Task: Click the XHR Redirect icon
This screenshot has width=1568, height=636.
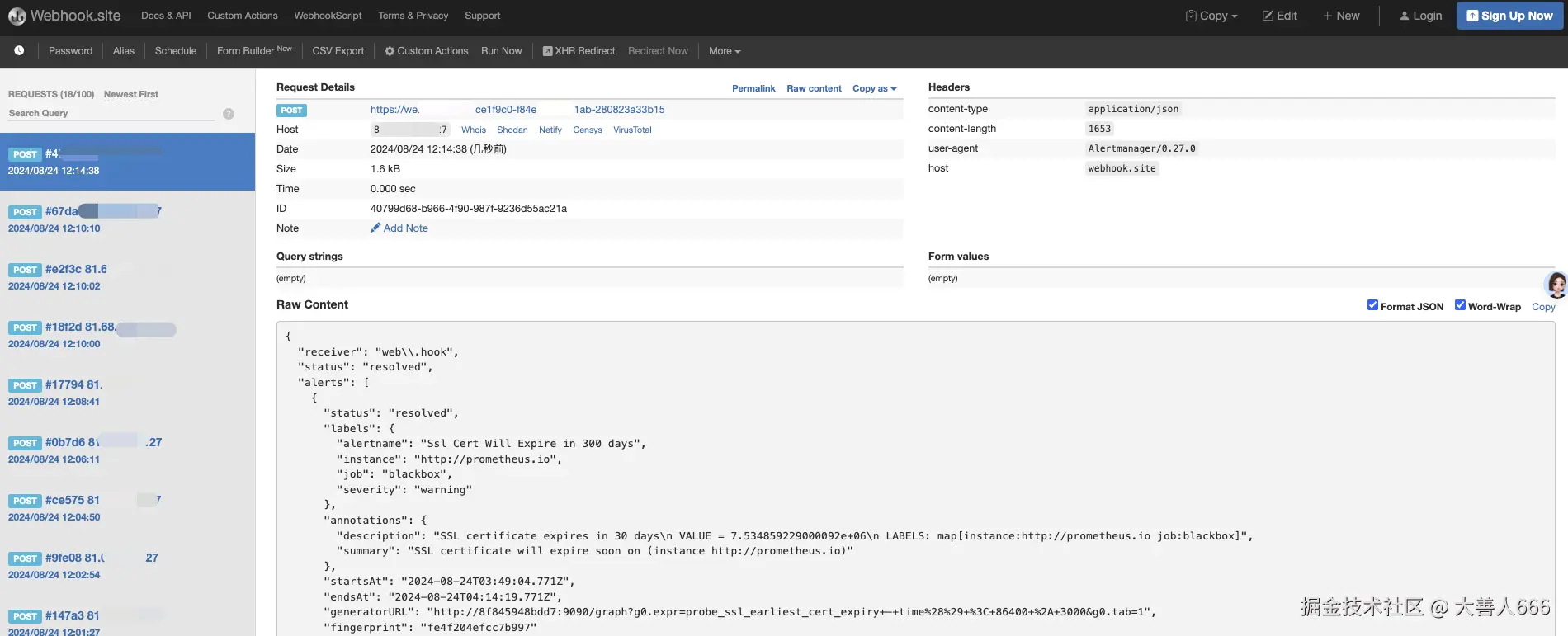Action: click(x=547, y=51)
